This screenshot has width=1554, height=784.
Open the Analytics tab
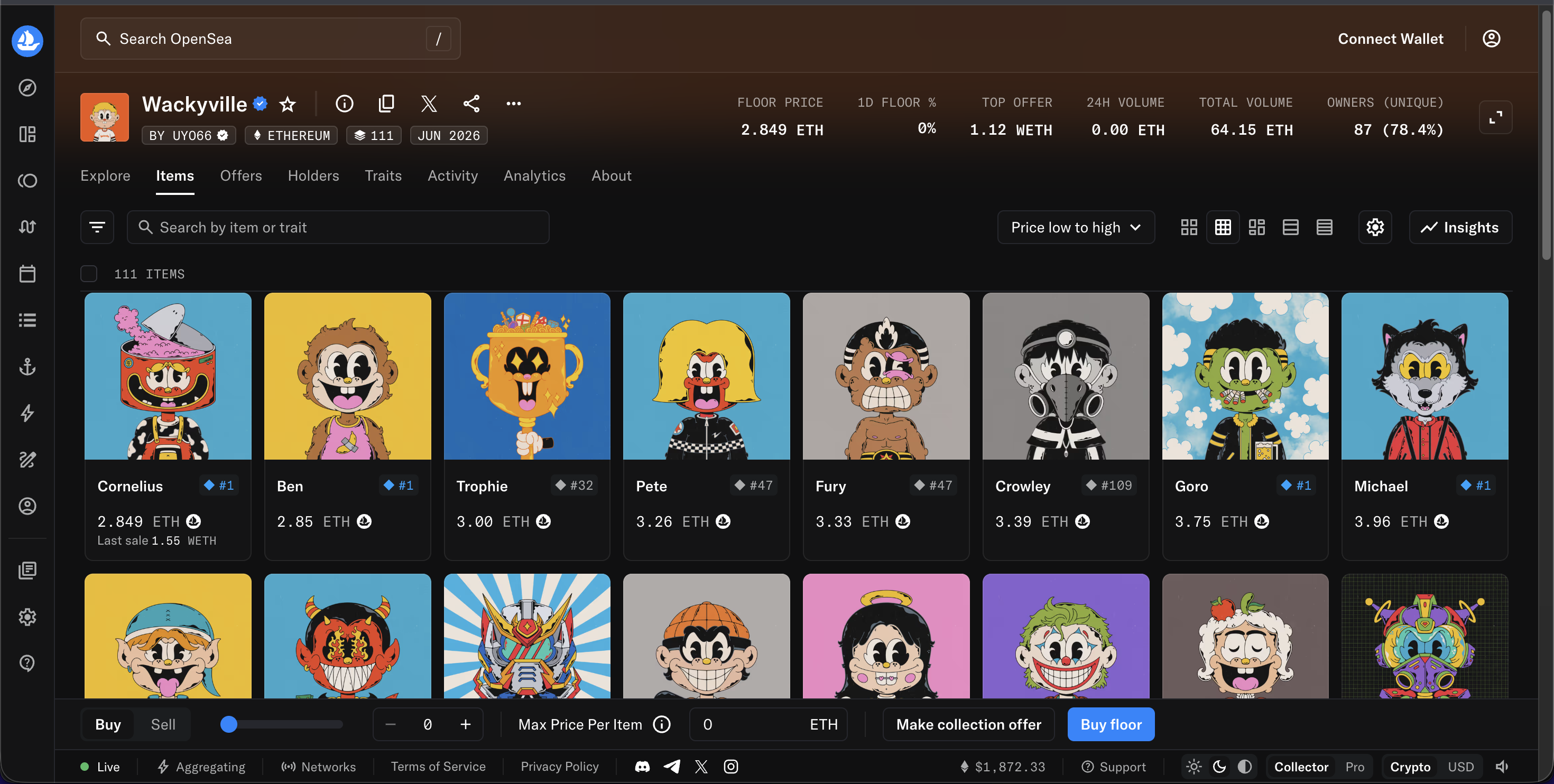point(534,175)
